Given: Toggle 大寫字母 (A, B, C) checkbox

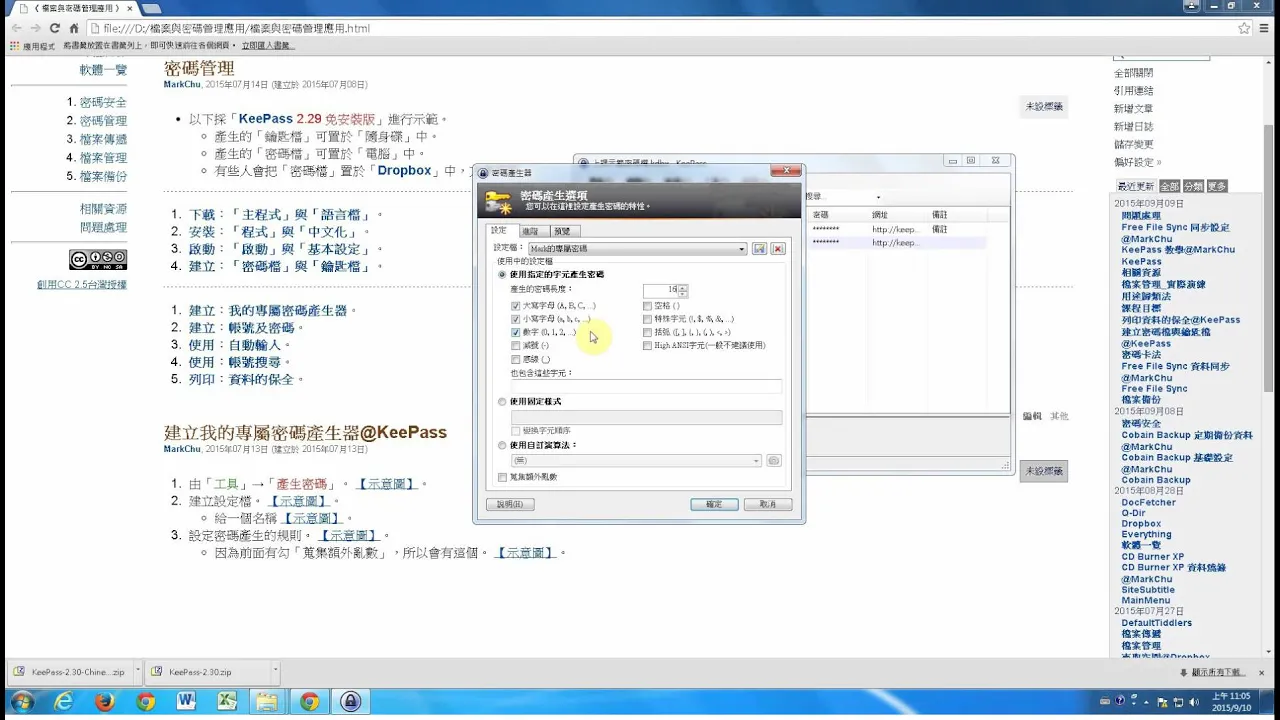Looking at the screenshot, I should (516, 306).
